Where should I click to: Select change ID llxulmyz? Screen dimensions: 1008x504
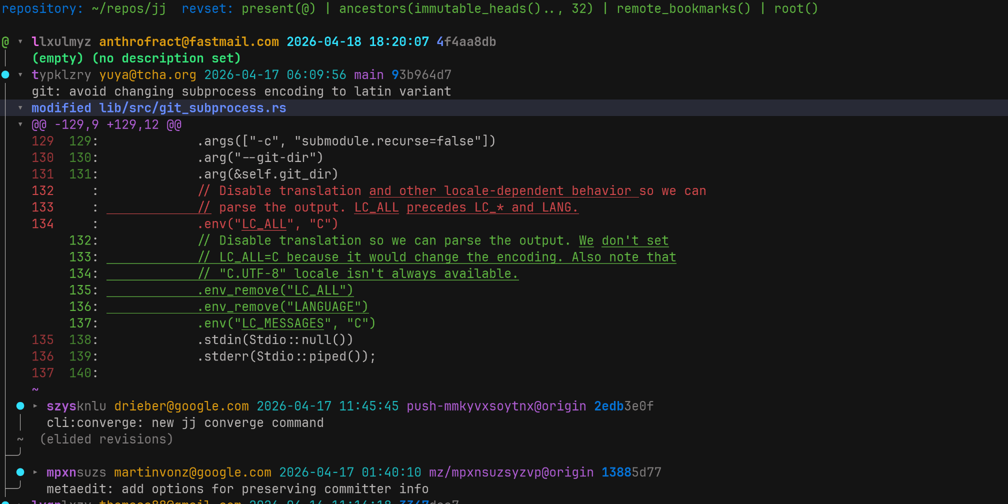click(x=62, y=42)
